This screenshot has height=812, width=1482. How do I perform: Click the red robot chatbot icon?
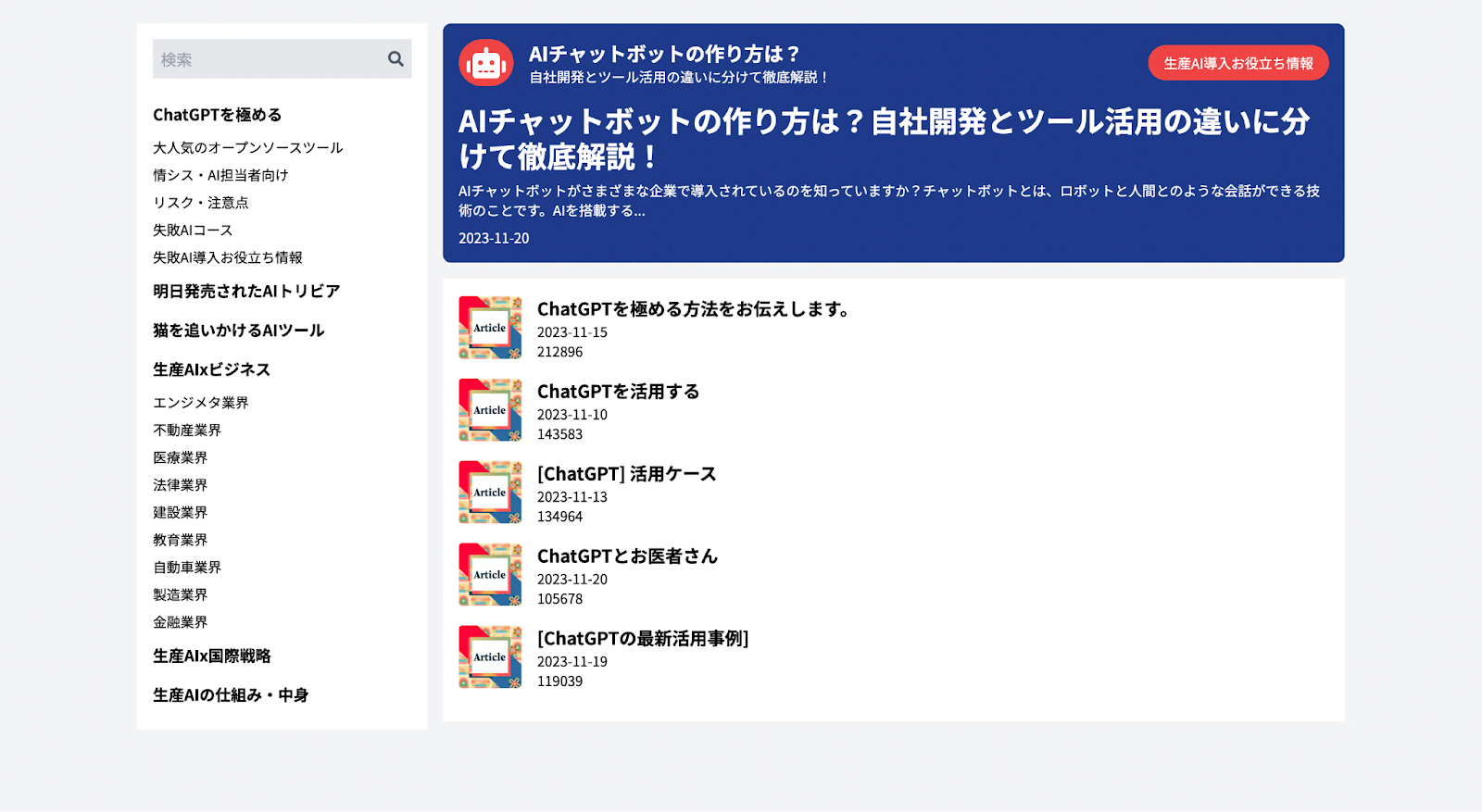(x=486, y=63)
